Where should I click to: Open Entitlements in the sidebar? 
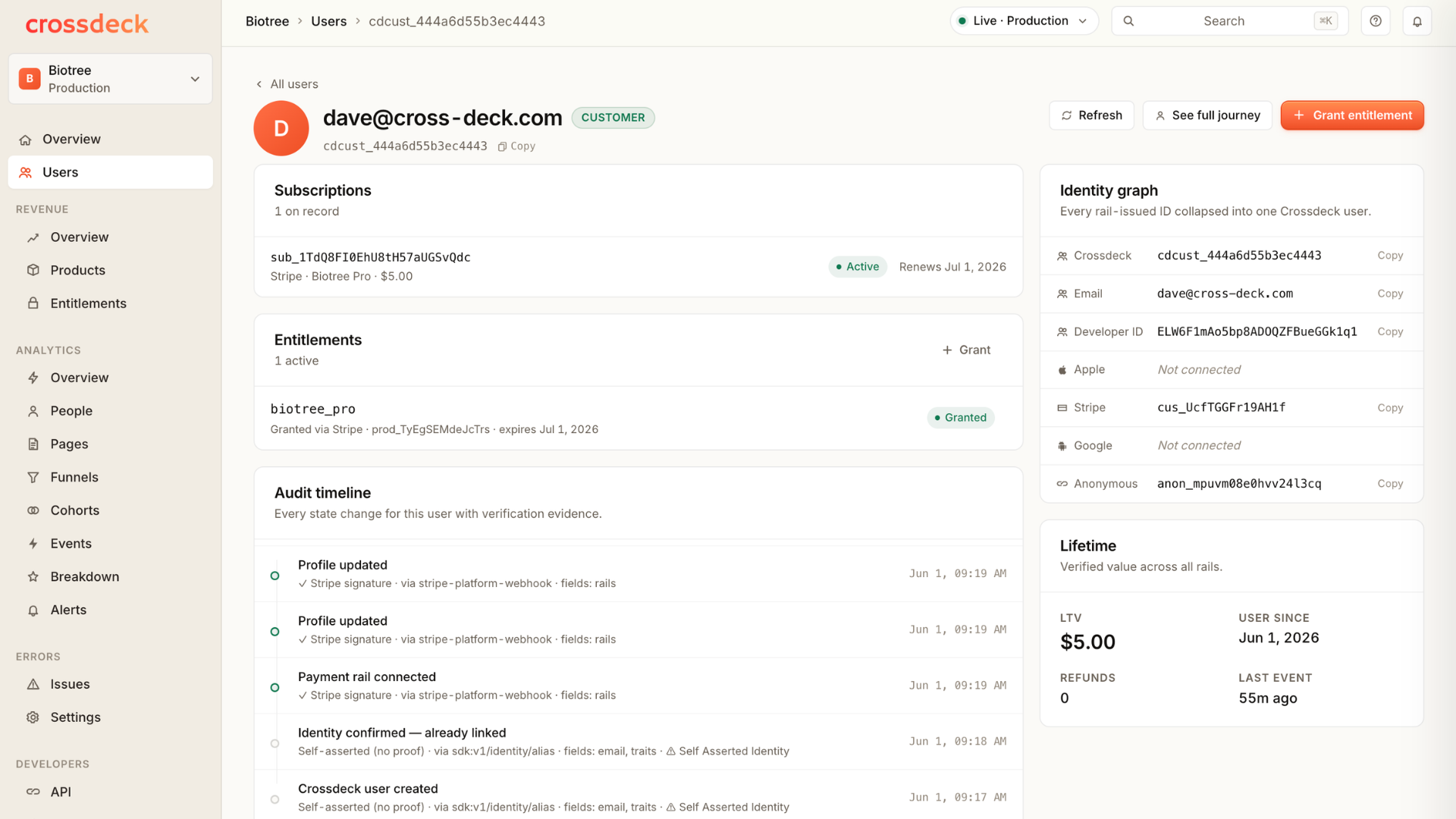pyautogui.click(x=111, y=303)
